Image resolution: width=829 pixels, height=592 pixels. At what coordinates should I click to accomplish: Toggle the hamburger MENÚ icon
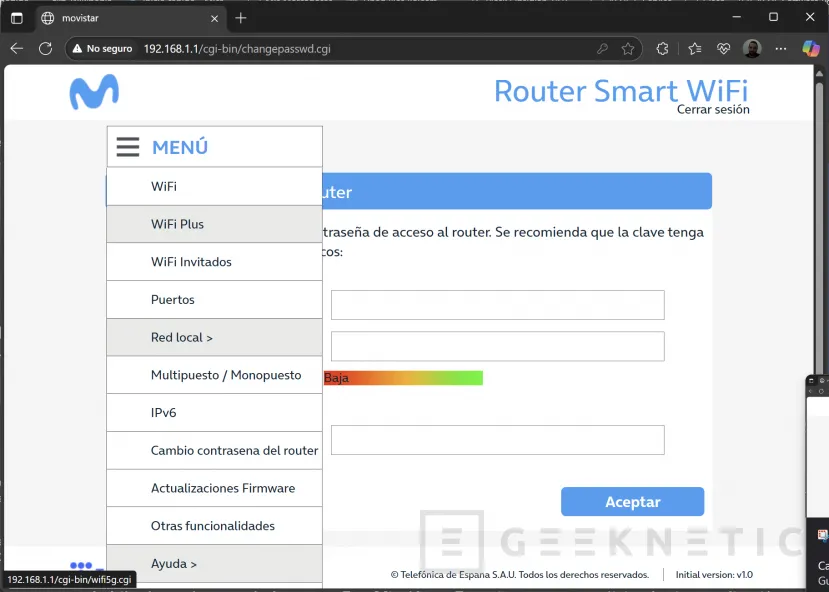128,147
